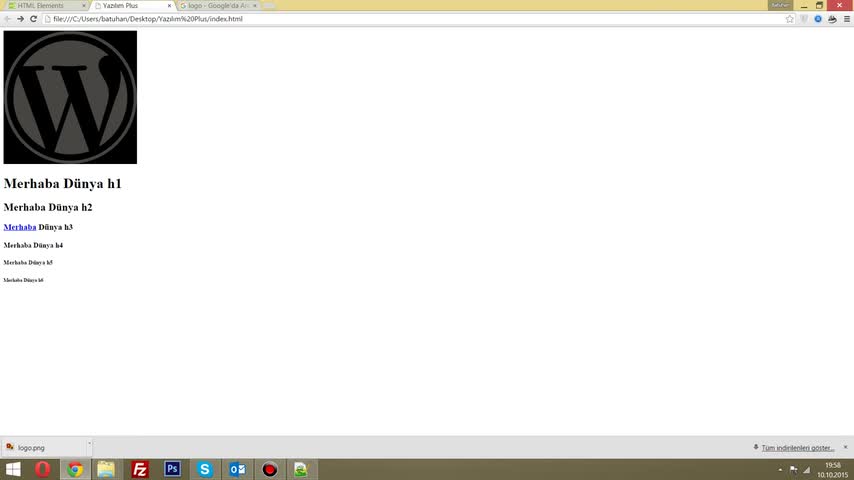This screenshot has width=854, height=480.
Task: Bookmark this page with the star icon
Action: [x=790, y=19]
